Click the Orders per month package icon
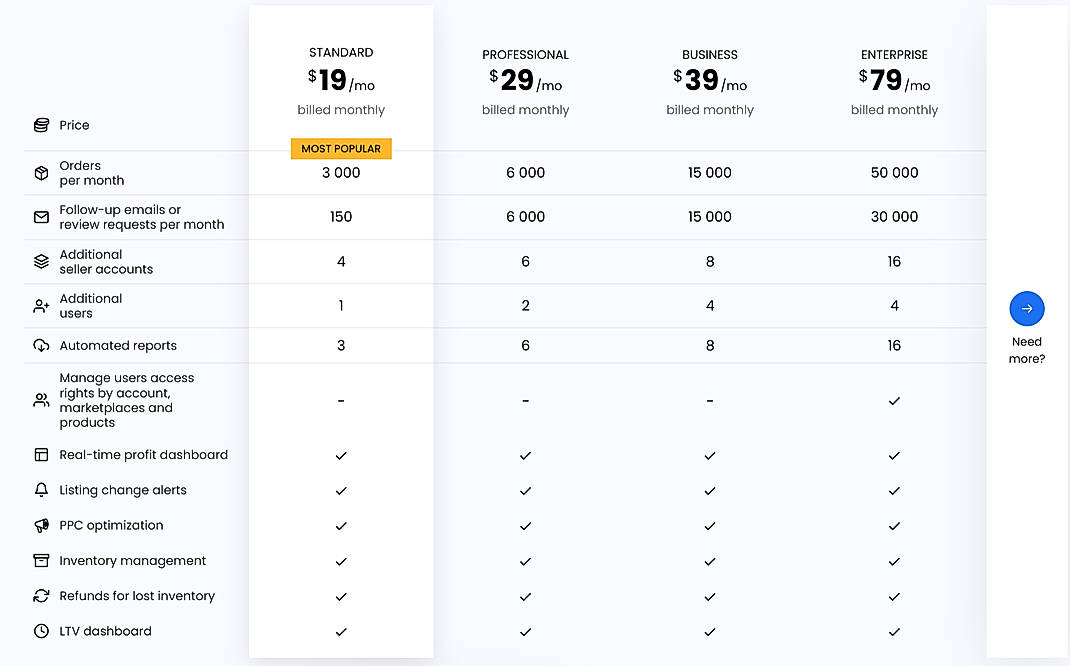The width and height of the screenshot is (1070, 666). pos(40,172)
